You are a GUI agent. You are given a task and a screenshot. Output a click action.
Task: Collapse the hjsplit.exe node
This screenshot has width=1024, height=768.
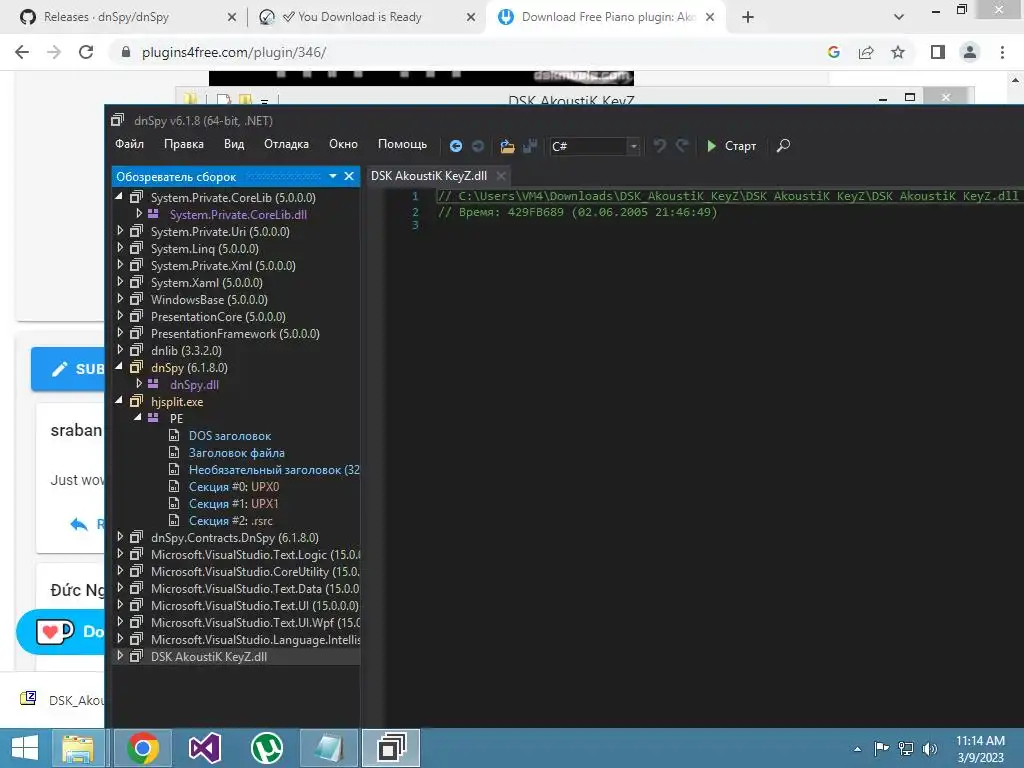point(119,401)
